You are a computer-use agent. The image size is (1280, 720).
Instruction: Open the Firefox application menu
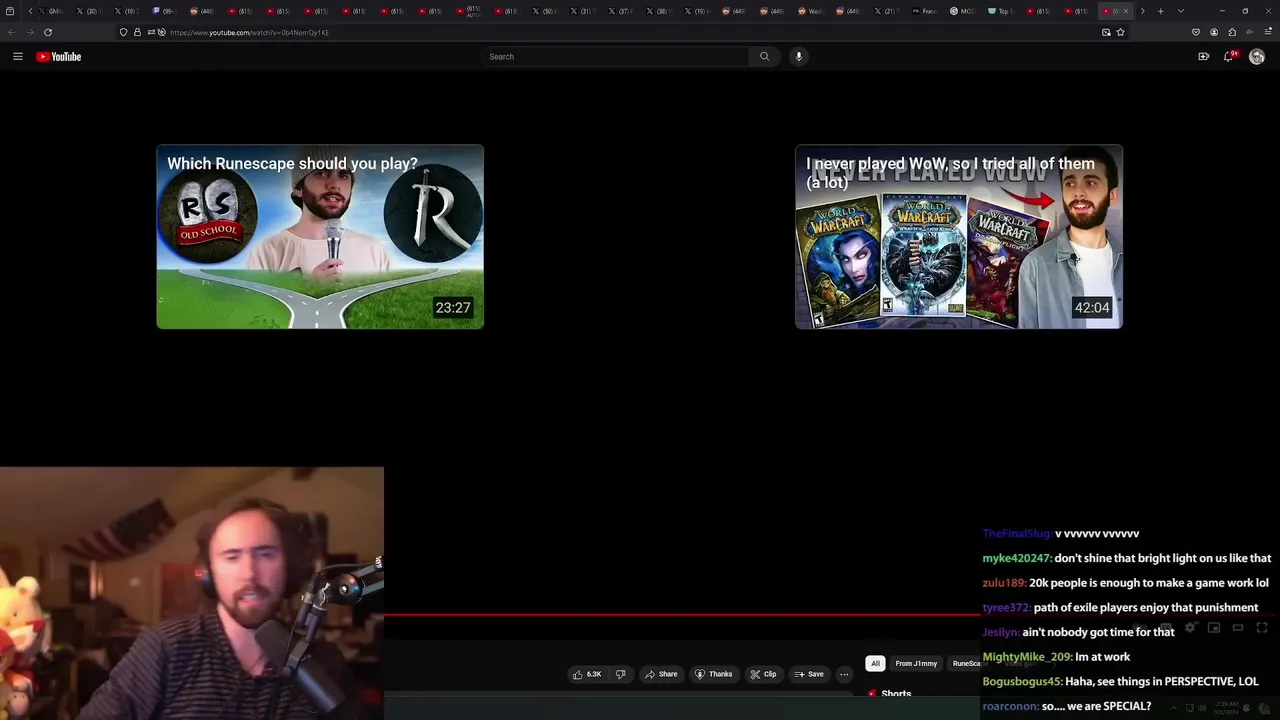tap(1268, 32)
